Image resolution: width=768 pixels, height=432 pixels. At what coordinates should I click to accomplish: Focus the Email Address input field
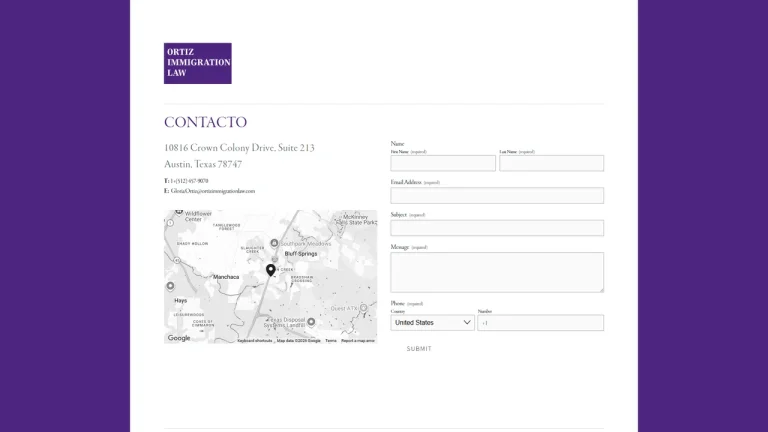(x=497, y=195)
